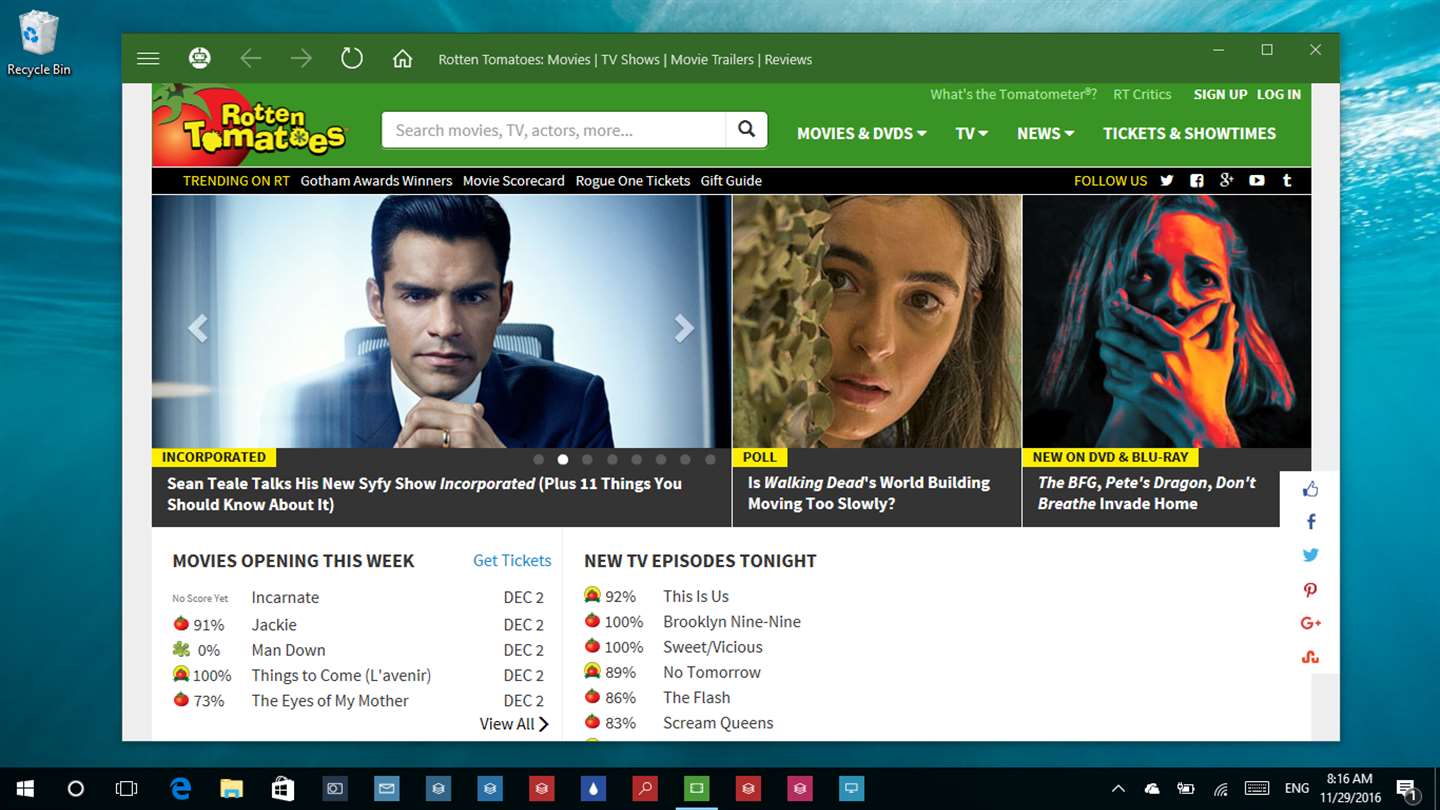Open the Windows Start menu
This screenshot has height=810, width=1440.
coord(25,789)
